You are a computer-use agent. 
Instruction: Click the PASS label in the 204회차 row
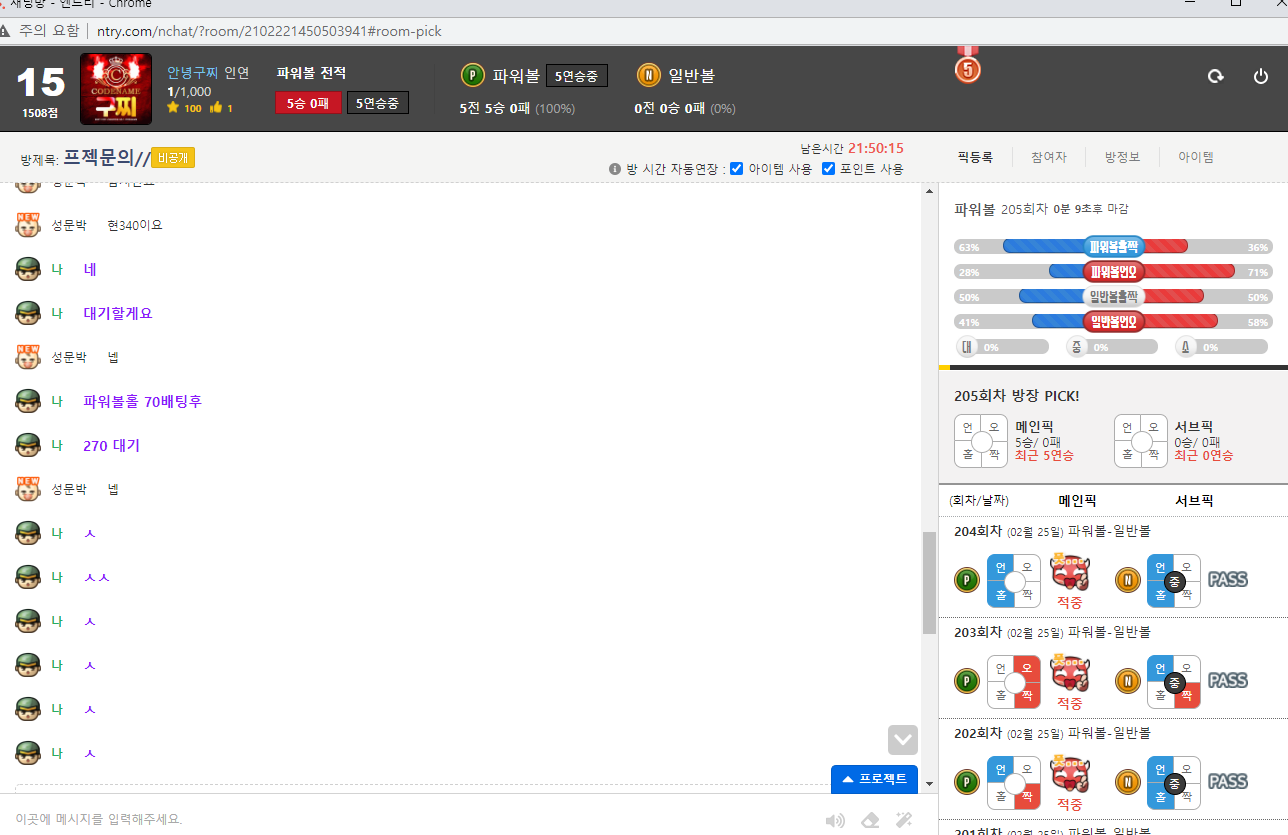pos(1228,579)
